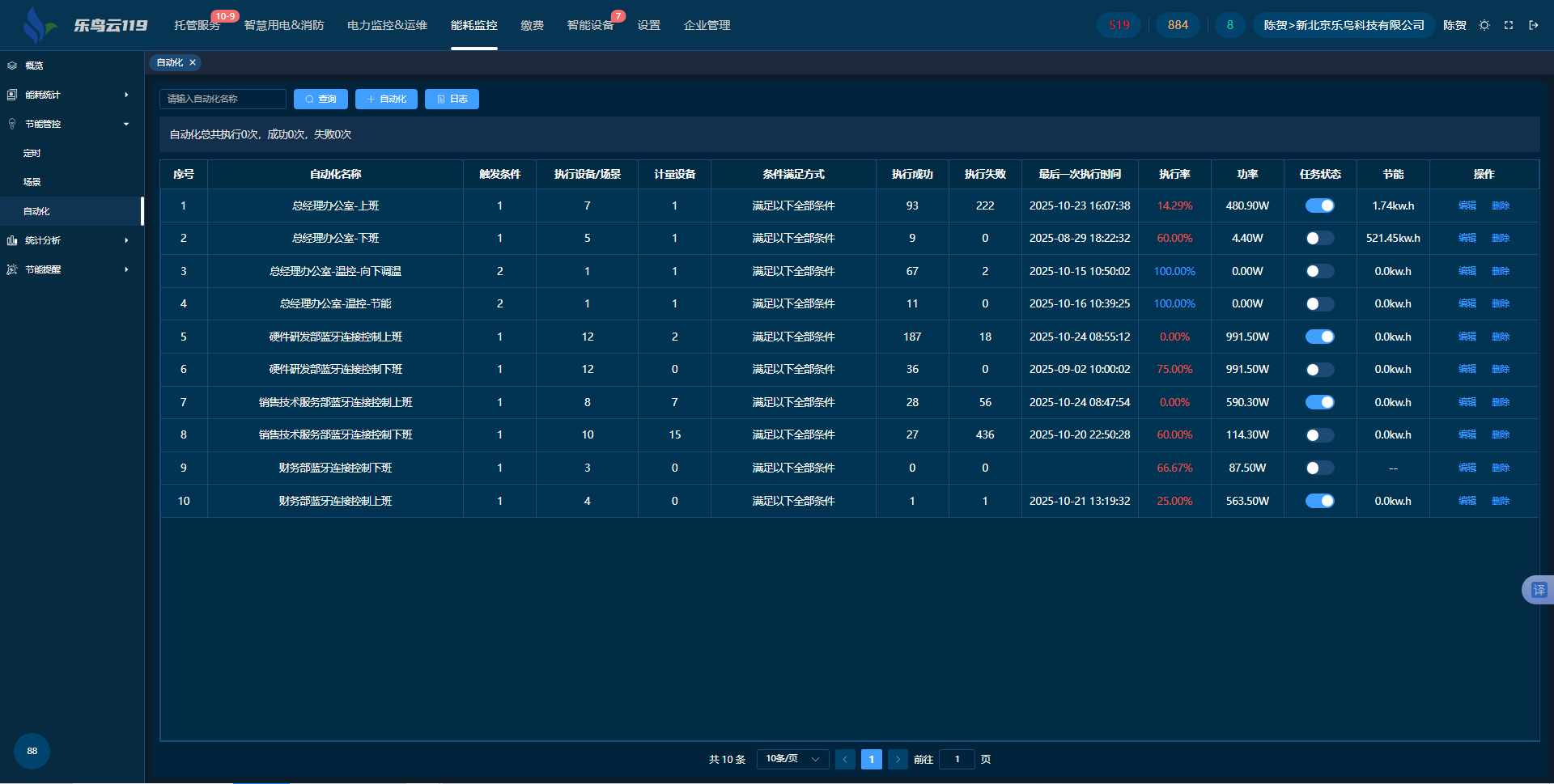Viewport: 1554px width, 784px height.
Task: Disable task status for 总经理办公室-上班
Action: pyautogui.click(x=1319, y=206)
